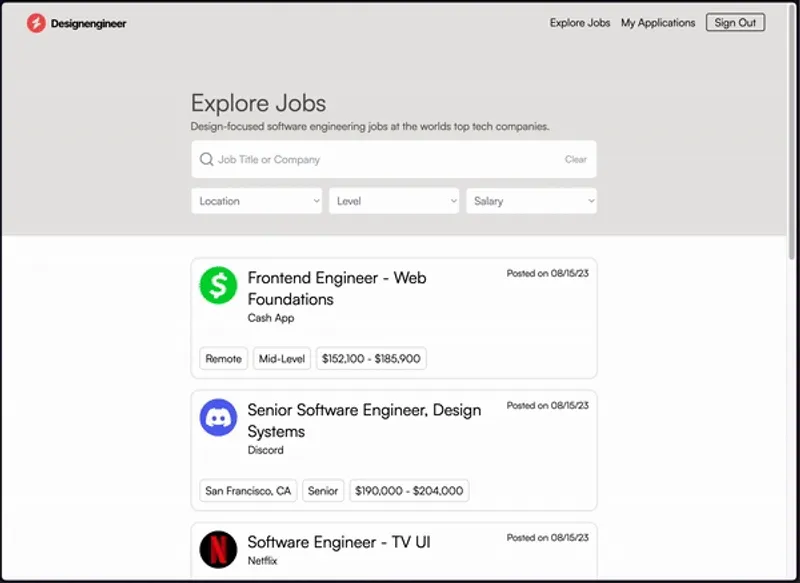The width and height of the screenshot is (800, 583).
Task: Open Senior Software Engineer, Design Systems job
Action: [364, 420]
